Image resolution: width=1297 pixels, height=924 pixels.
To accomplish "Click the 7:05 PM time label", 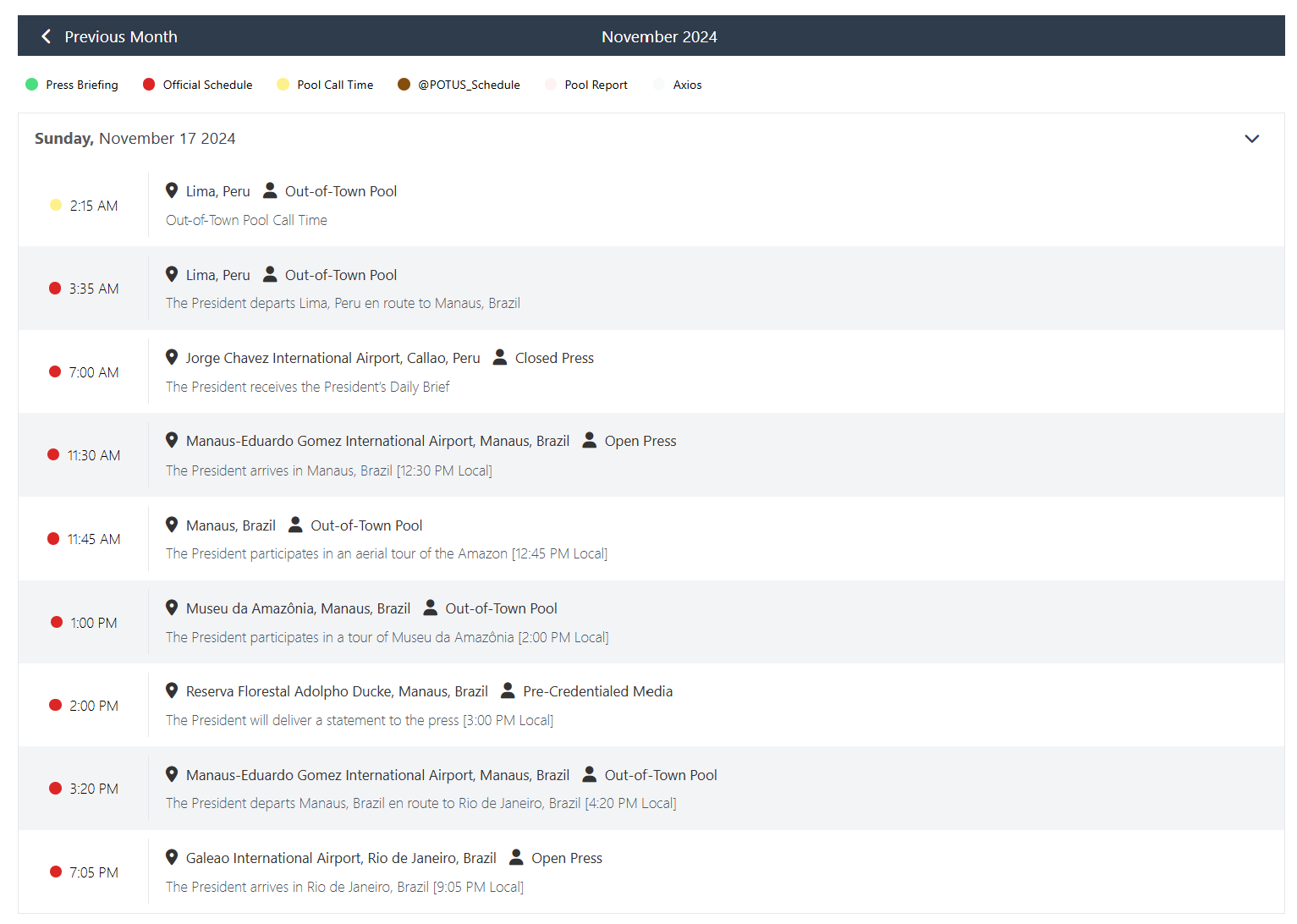I will tap(94, 872).
